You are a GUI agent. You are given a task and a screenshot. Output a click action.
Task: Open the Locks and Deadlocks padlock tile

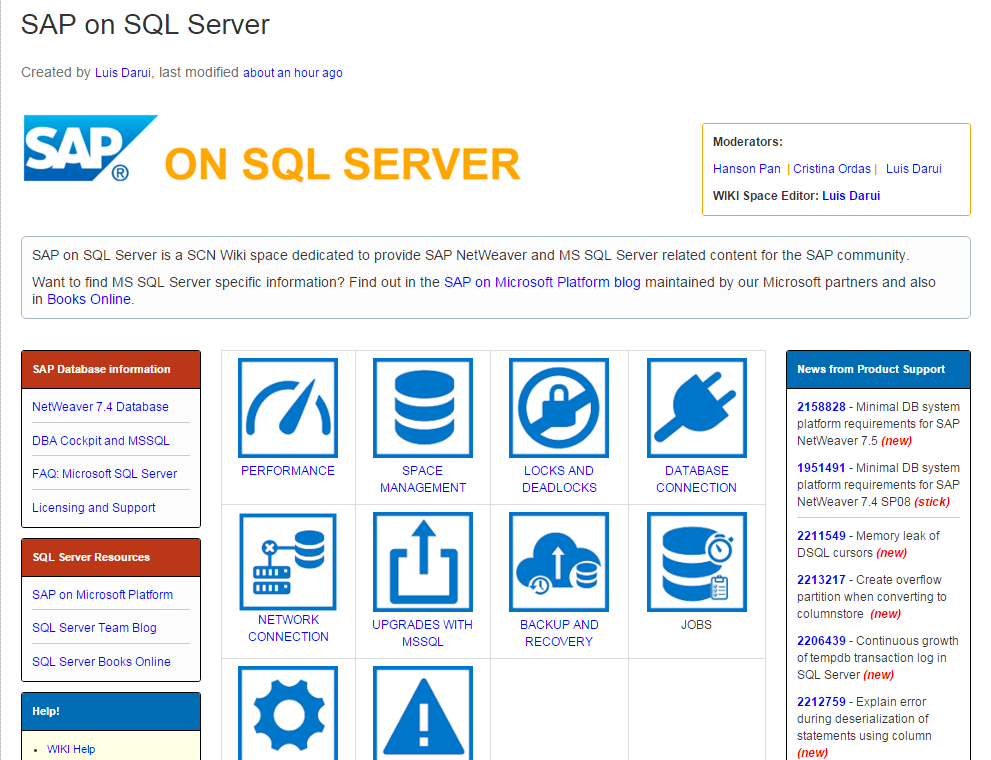(x=558, y=408)
